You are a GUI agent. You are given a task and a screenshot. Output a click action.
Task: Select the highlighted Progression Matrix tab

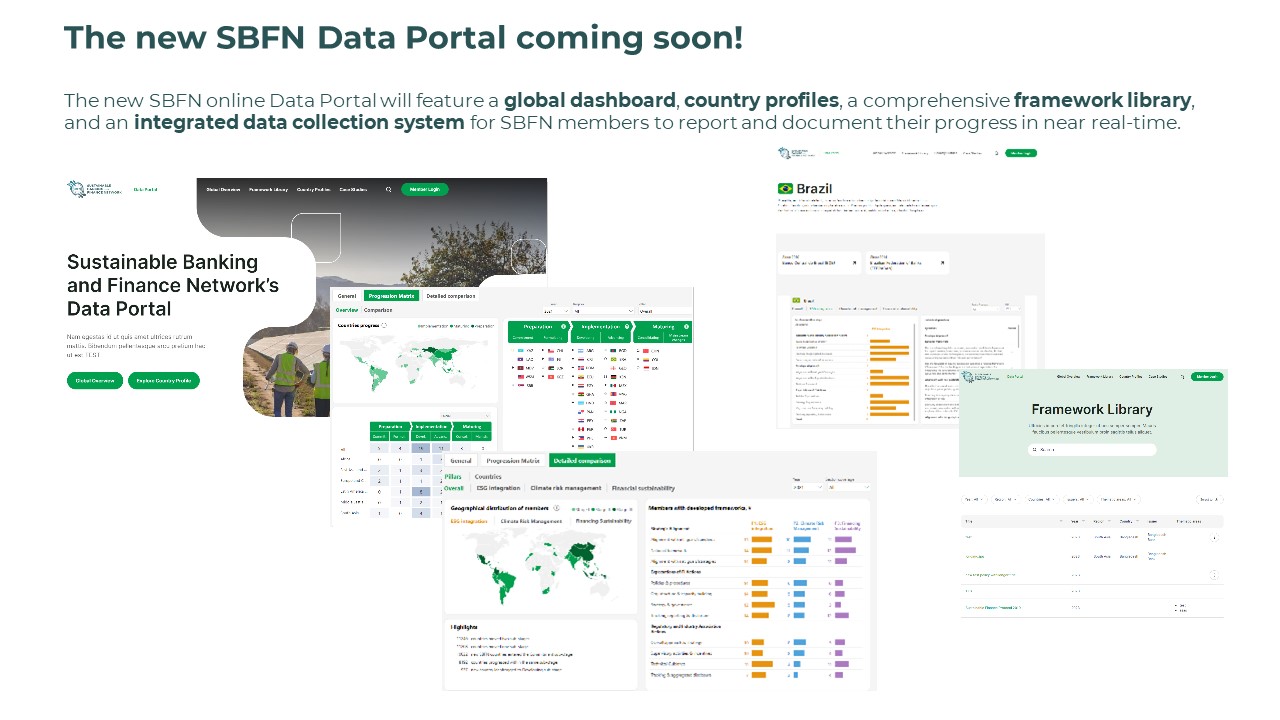coord(391,296)
